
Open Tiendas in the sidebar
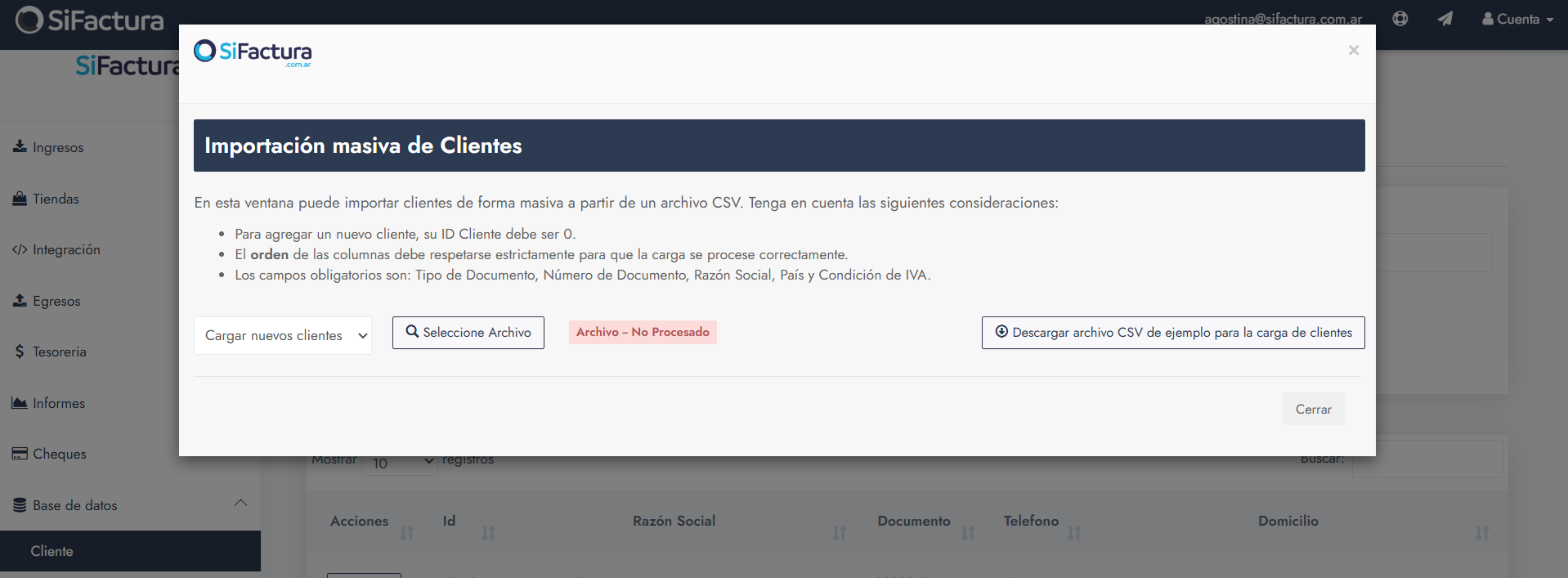(x=56, y=199)
